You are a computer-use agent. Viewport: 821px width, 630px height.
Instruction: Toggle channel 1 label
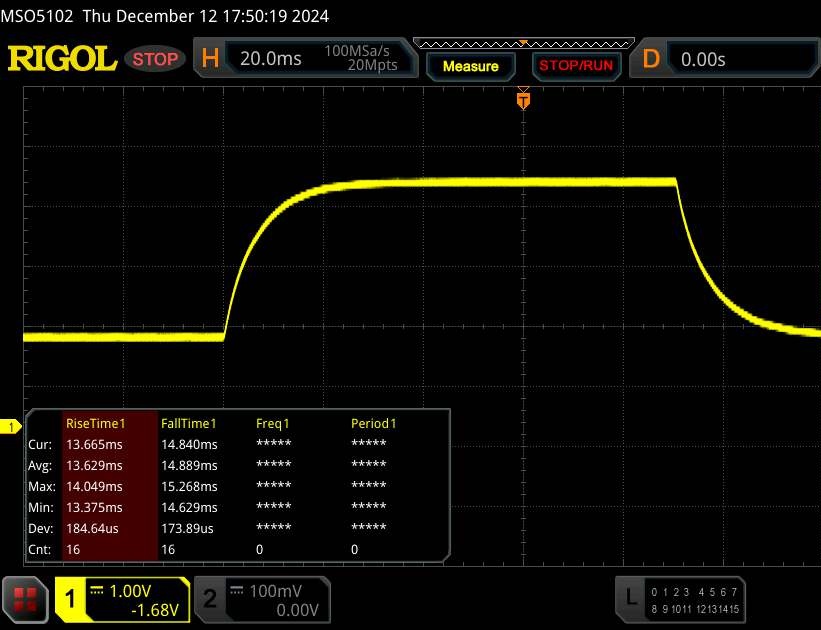click(x=70, y=599)
